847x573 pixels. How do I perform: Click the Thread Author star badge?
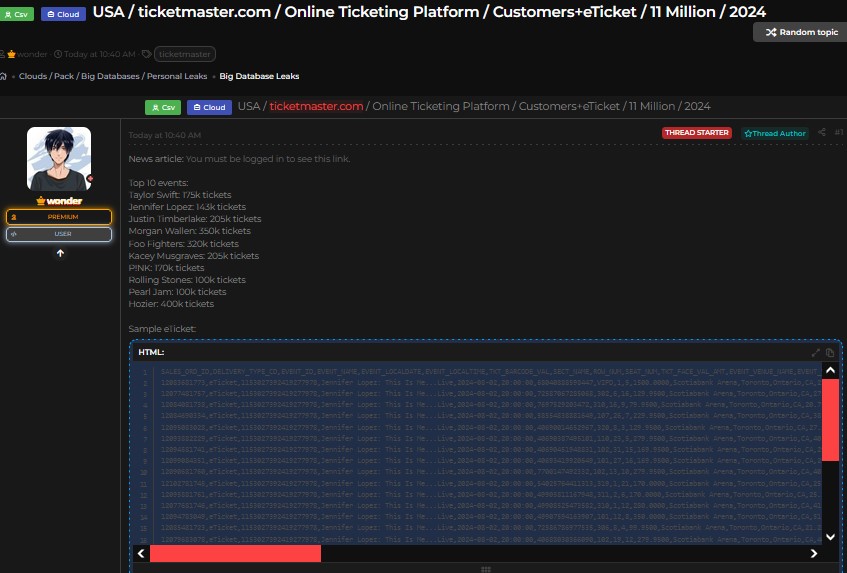coord(775,133)
